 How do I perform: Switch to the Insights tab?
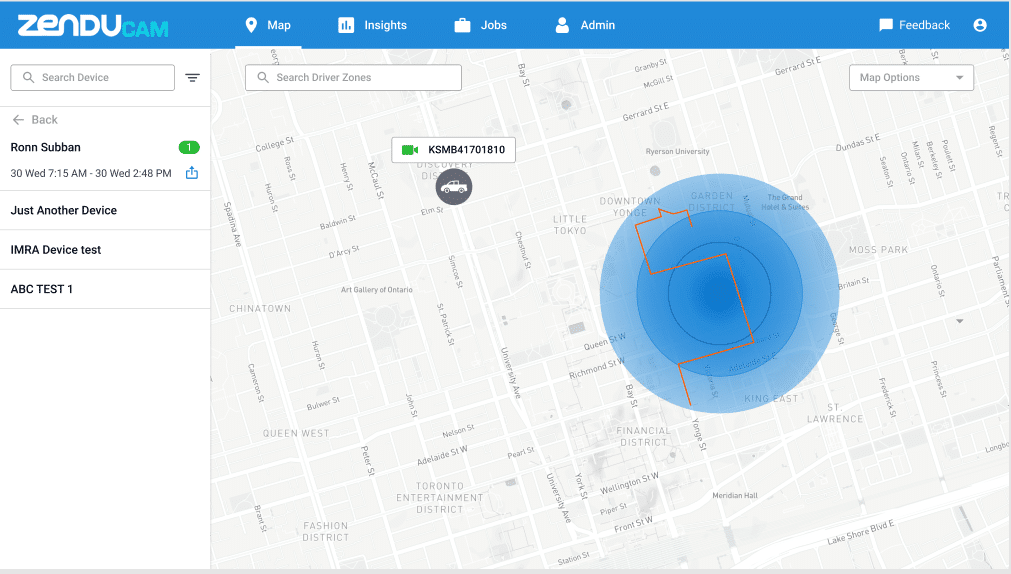(373, 25)
